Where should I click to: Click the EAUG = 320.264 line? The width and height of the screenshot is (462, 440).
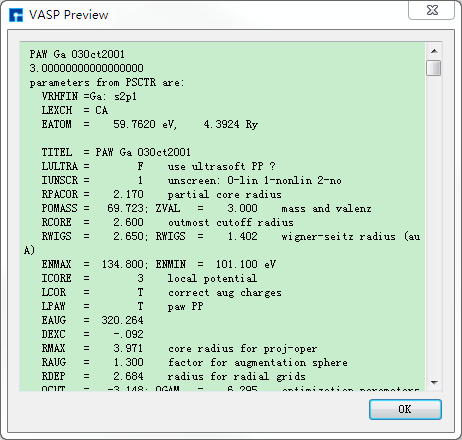(92, 320)
